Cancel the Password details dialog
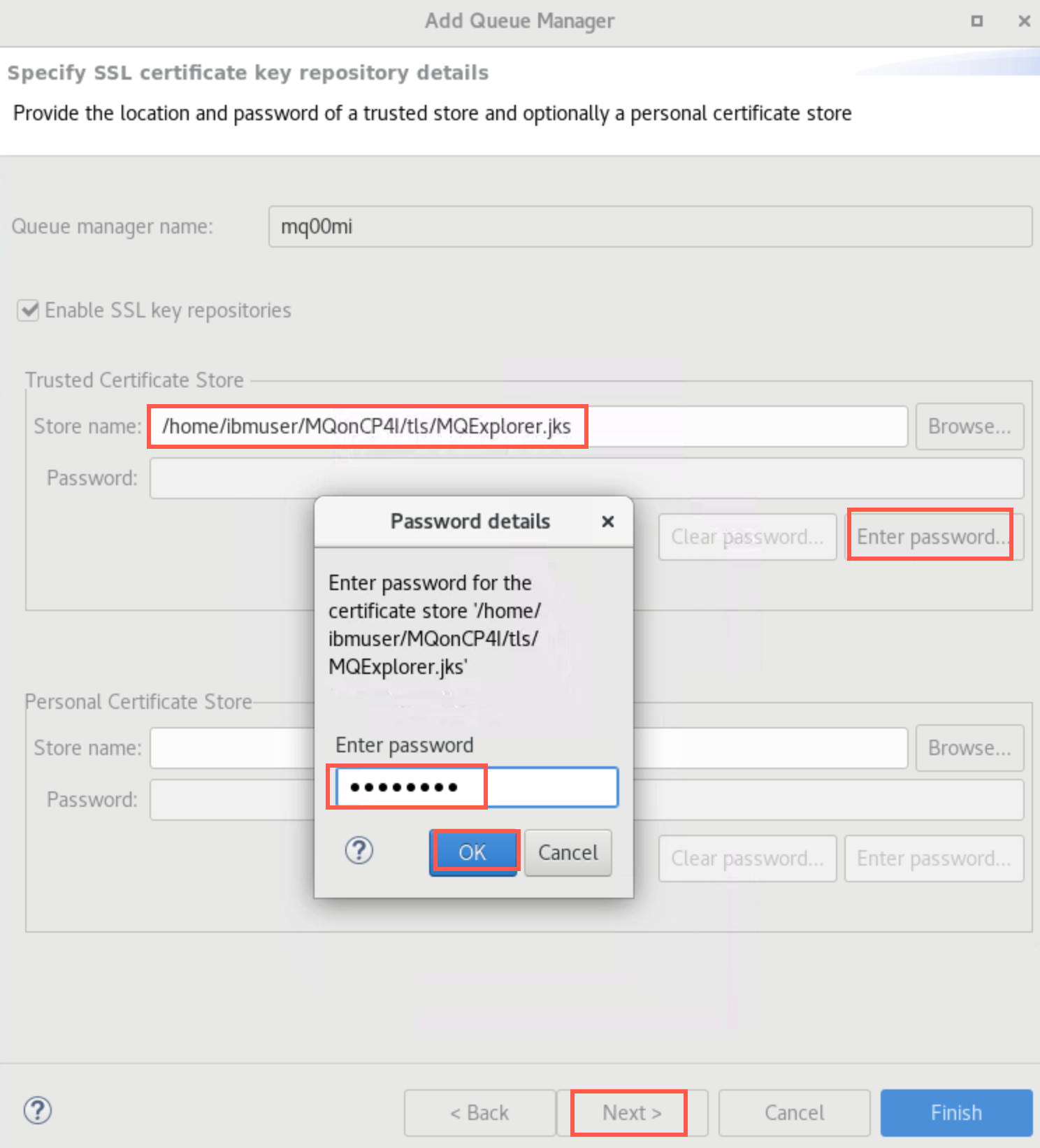Screen dimensions: 1040x1148 coord(568,852)
